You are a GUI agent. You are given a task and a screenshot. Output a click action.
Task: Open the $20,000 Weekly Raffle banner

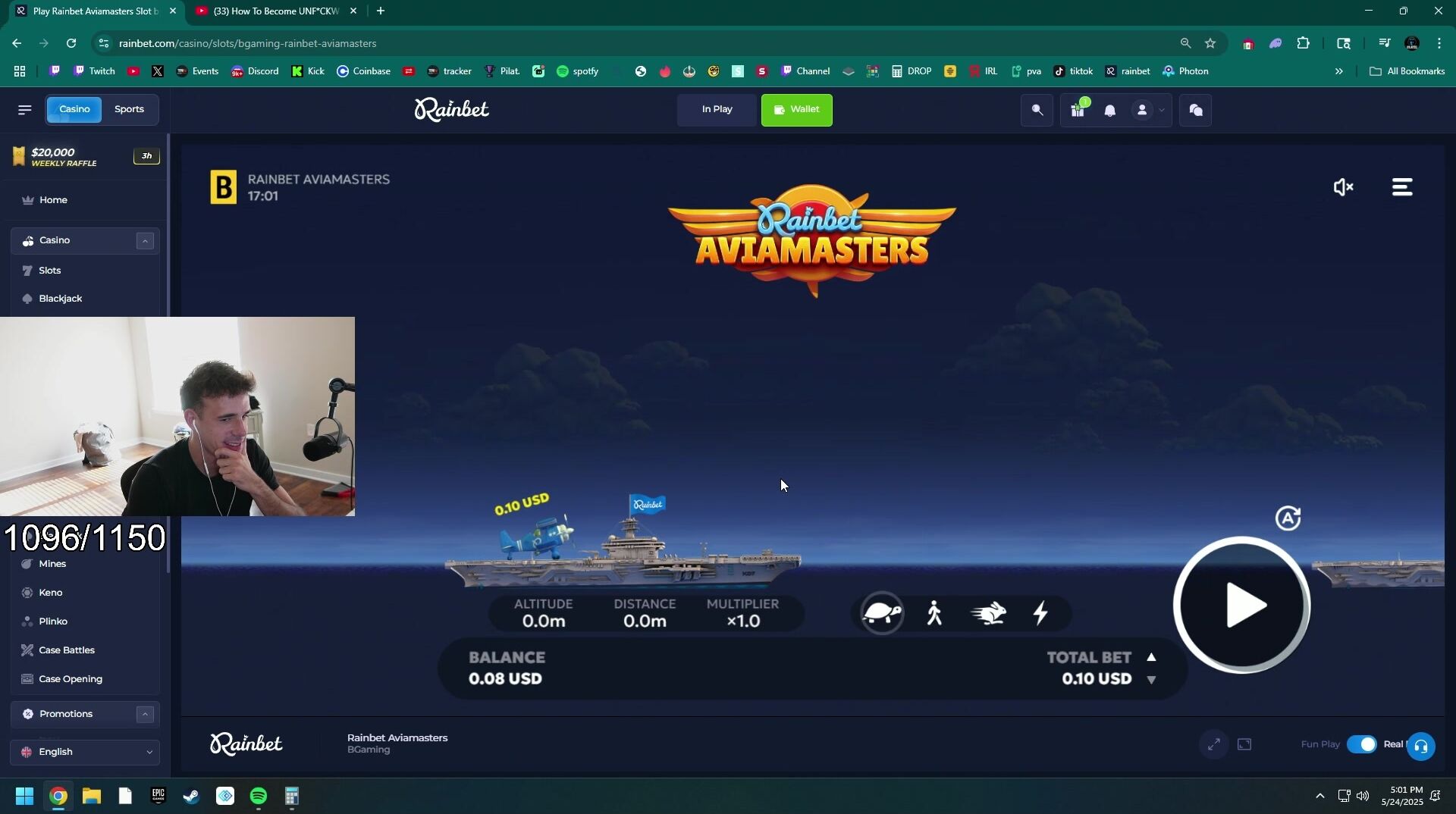click(x=85, y=157)
